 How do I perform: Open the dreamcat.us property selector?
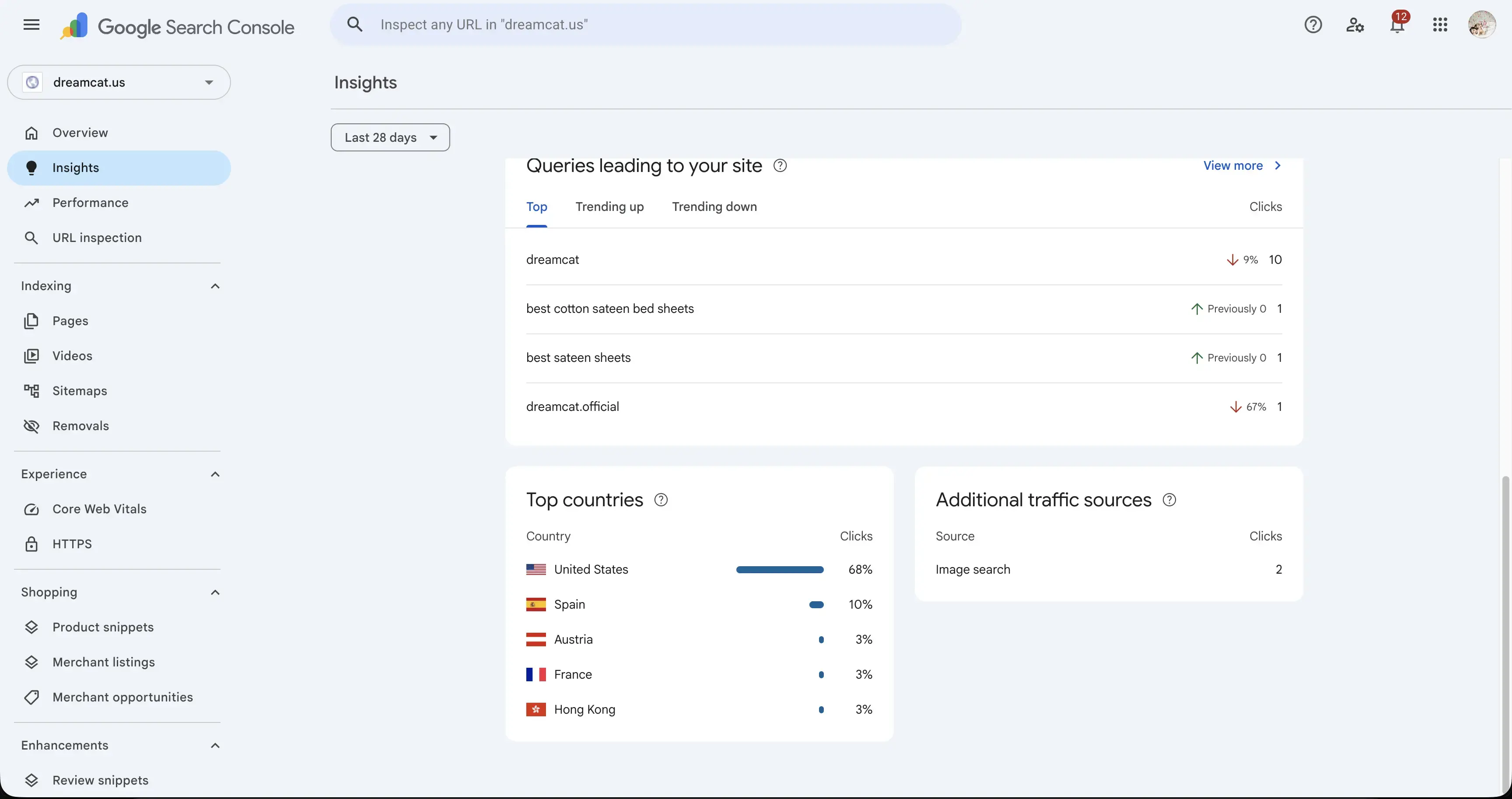[119, 82]
